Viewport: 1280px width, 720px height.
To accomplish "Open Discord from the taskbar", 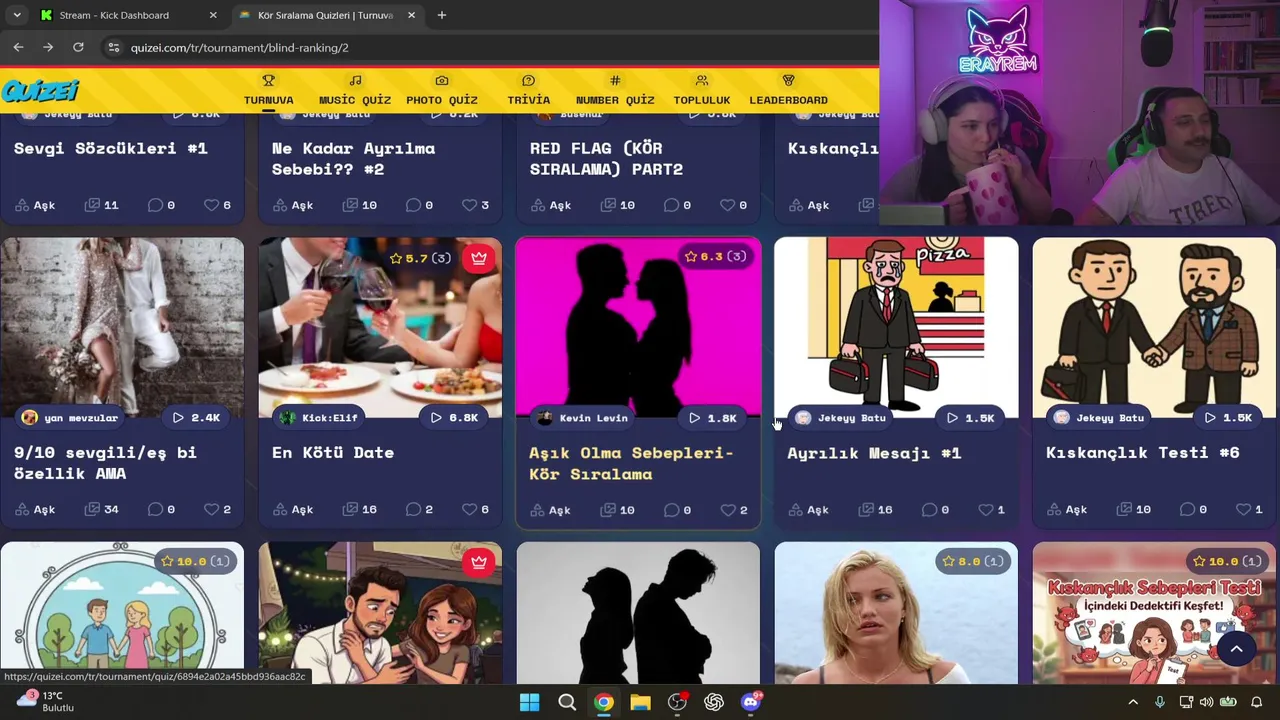I will click(751, 702).
